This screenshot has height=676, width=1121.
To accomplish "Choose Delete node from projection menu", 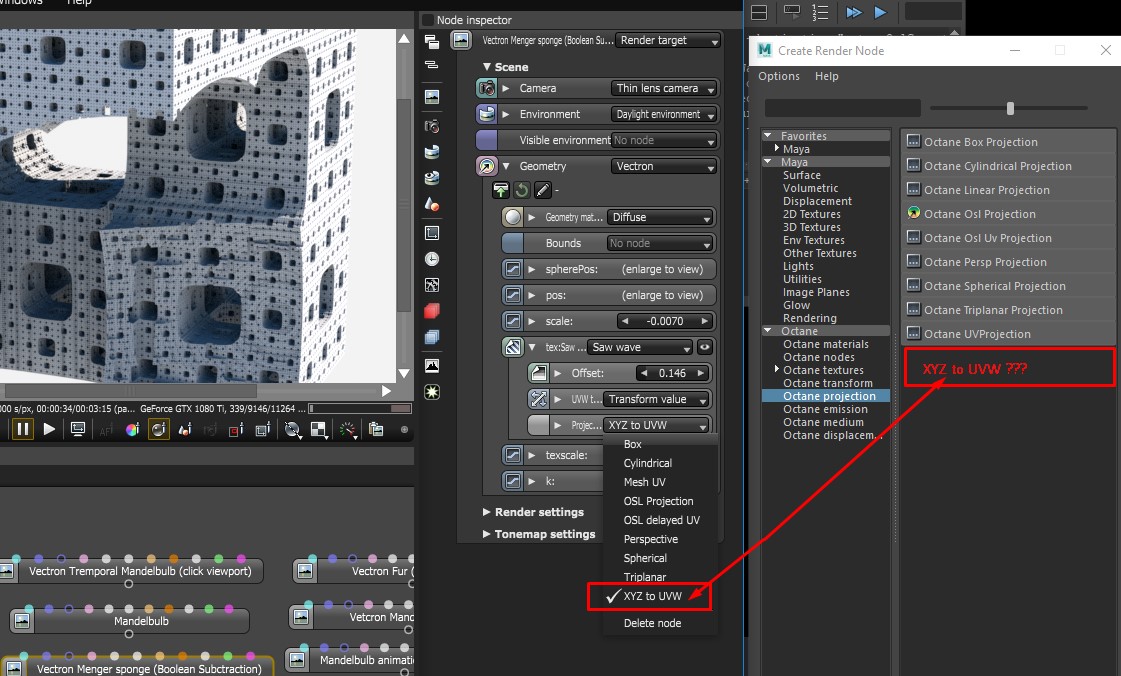I will 653,623.
